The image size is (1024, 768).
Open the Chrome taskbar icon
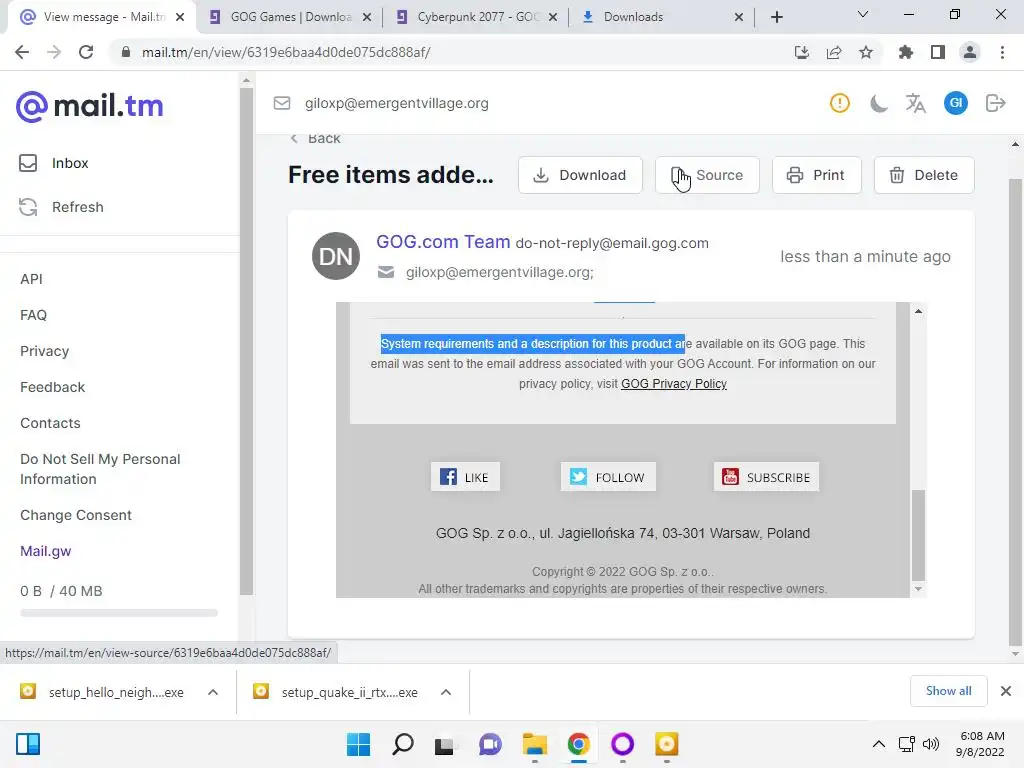[578, 744]
